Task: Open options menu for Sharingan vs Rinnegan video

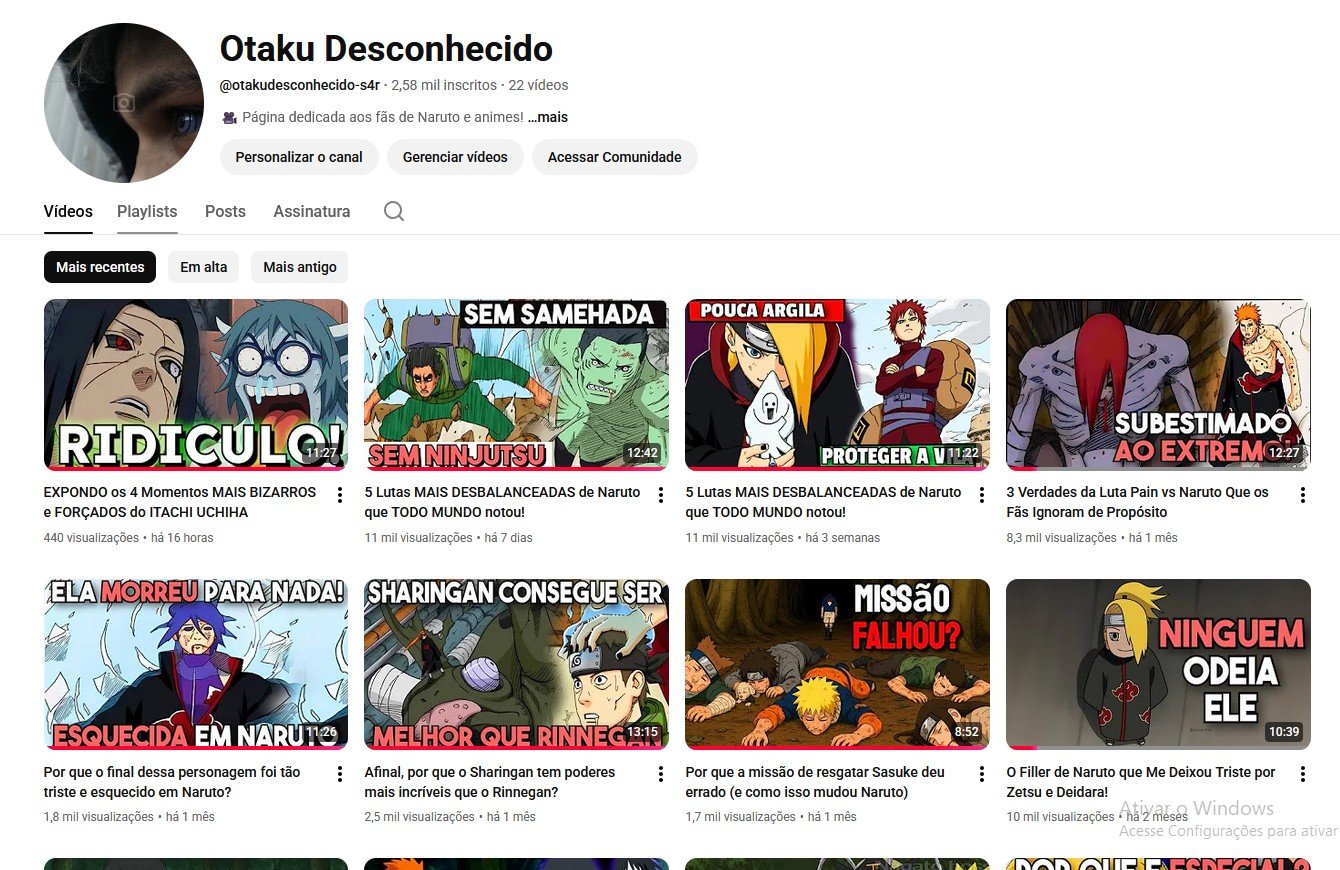Action: (x=660, y=774)
